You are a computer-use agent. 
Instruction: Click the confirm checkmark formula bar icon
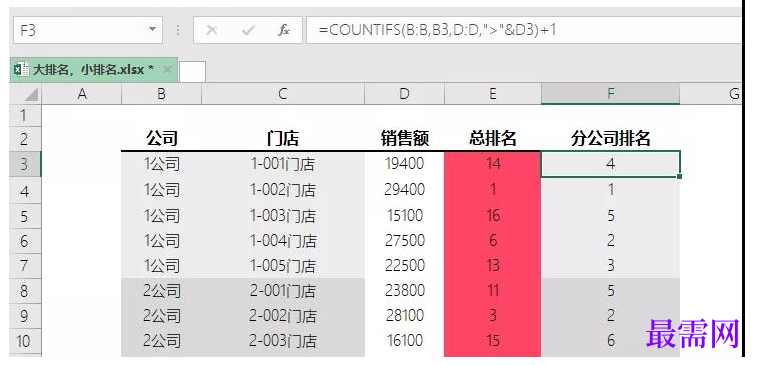pos(248,30)
